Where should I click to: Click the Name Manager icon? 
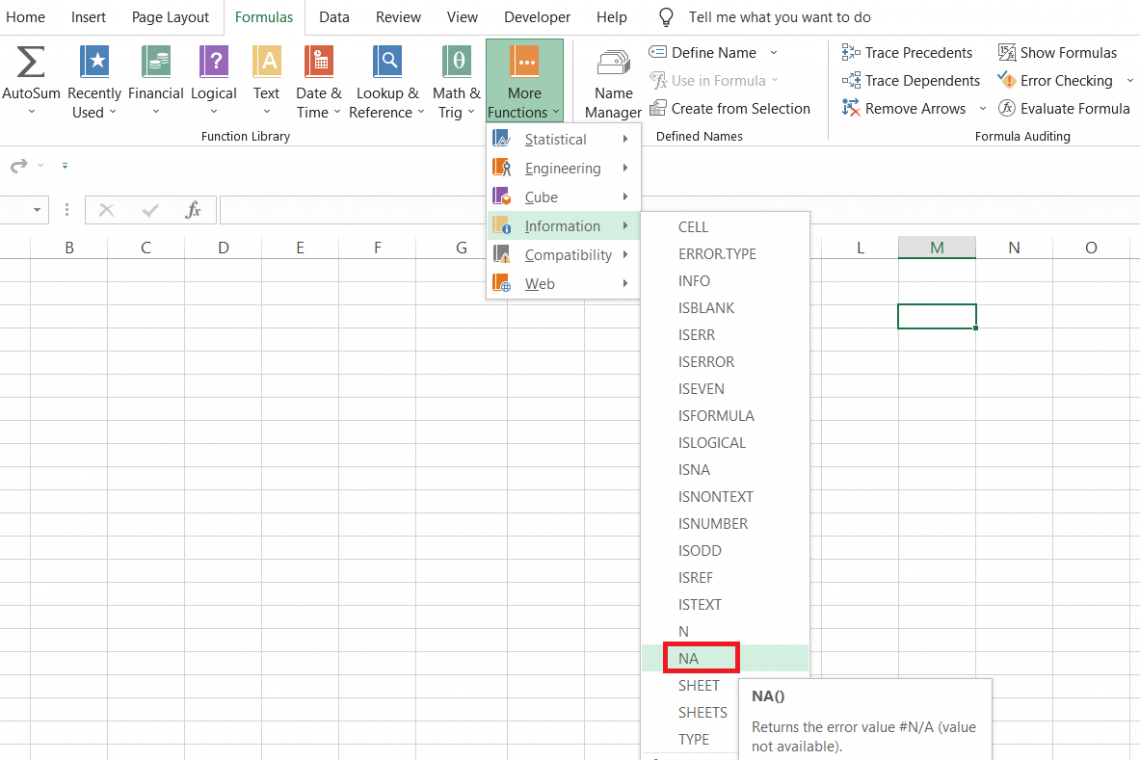[612, 80]
